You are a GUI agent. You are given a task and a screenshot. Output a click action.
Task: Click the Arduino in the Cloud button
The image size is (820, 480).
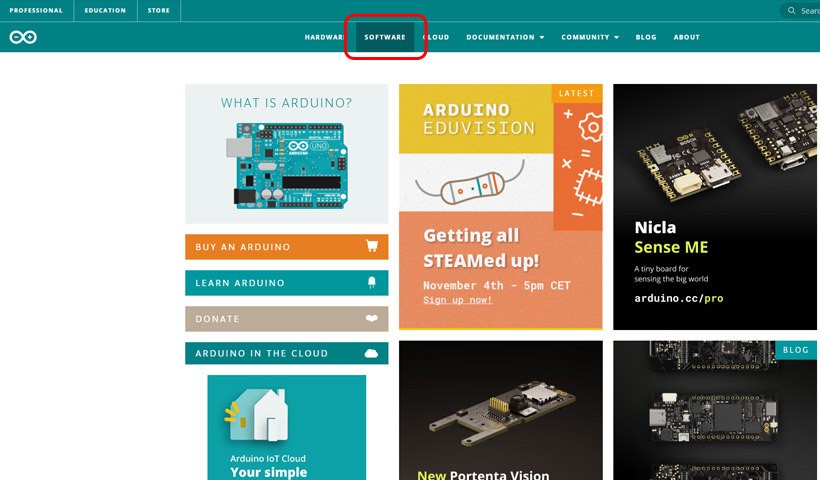(x=287, y=353)
